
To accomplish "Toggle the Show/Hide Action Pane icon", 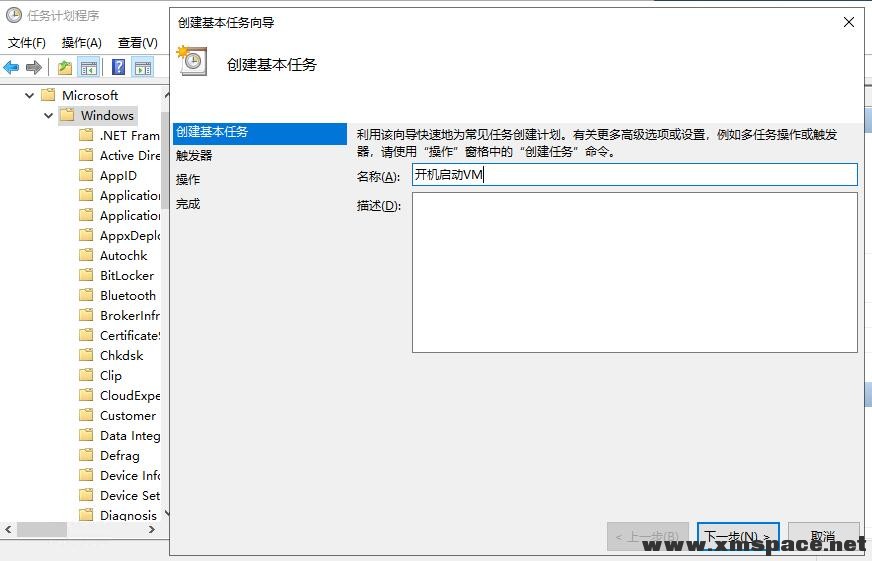I will 143,67.
